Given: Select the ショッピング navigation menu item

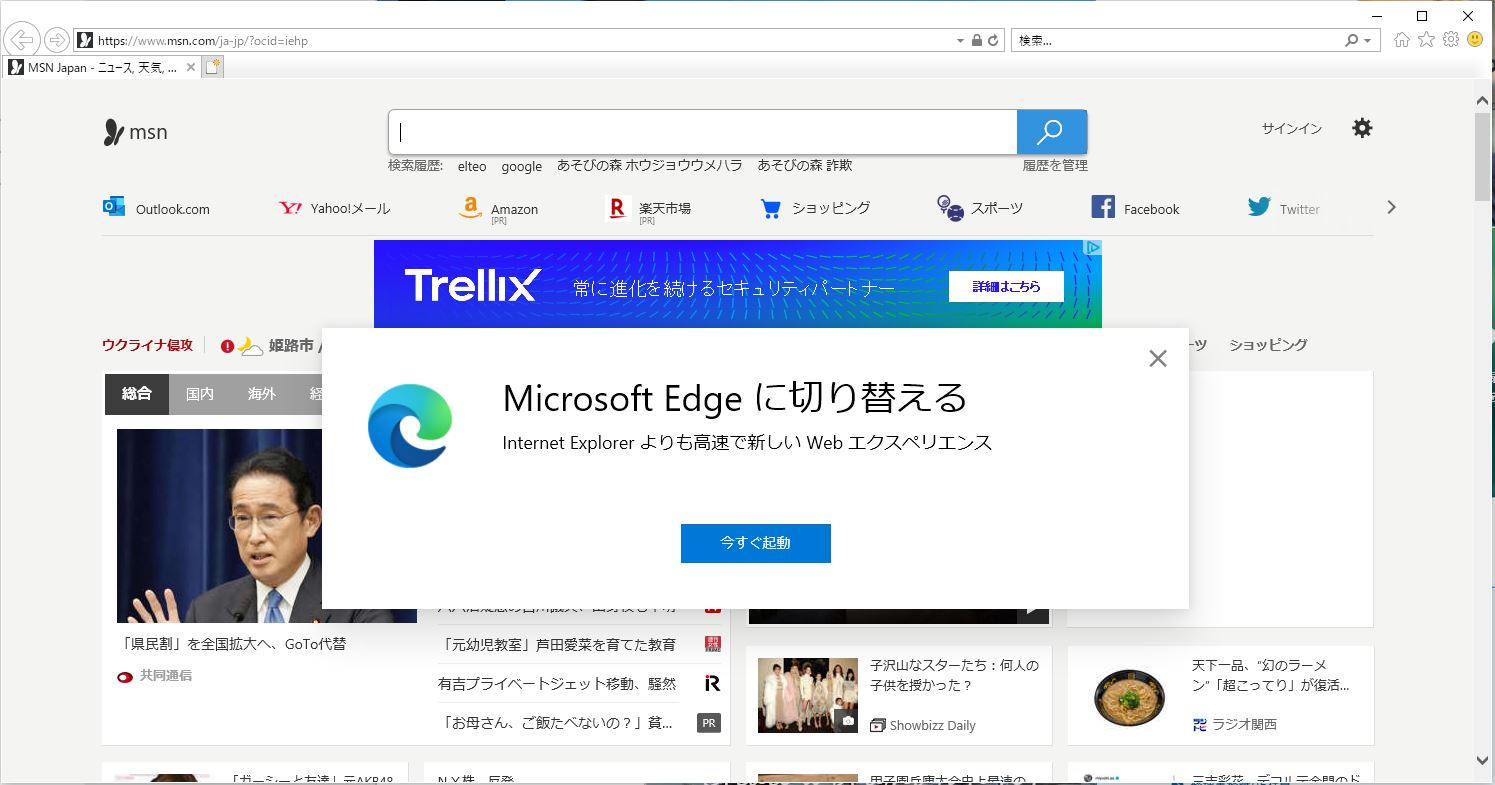Looking at the screenshot, I should click(x=1268, y=345).
